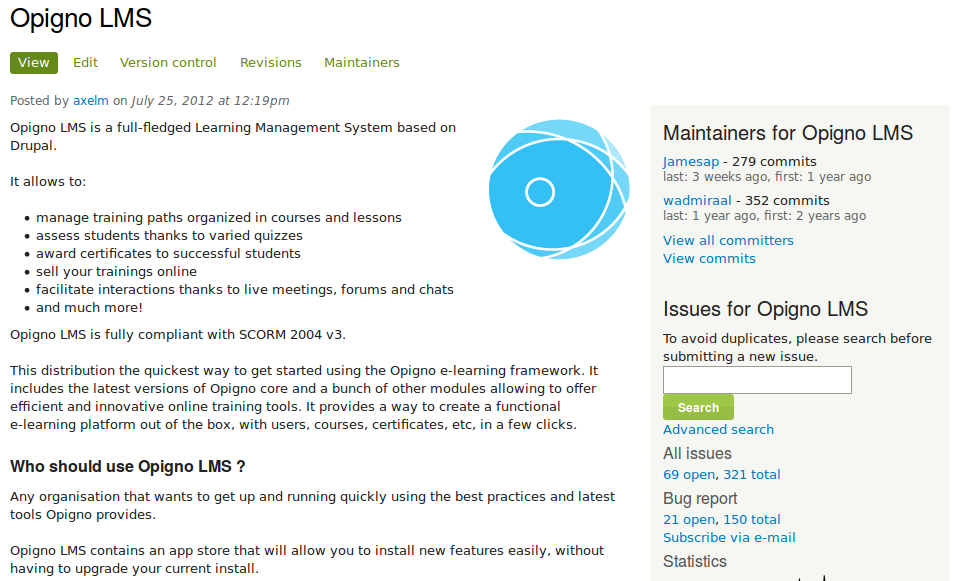The image size is (956, 581).
Task: Open maintainer James-ap's profile
Action: click(x=691, y=162)
